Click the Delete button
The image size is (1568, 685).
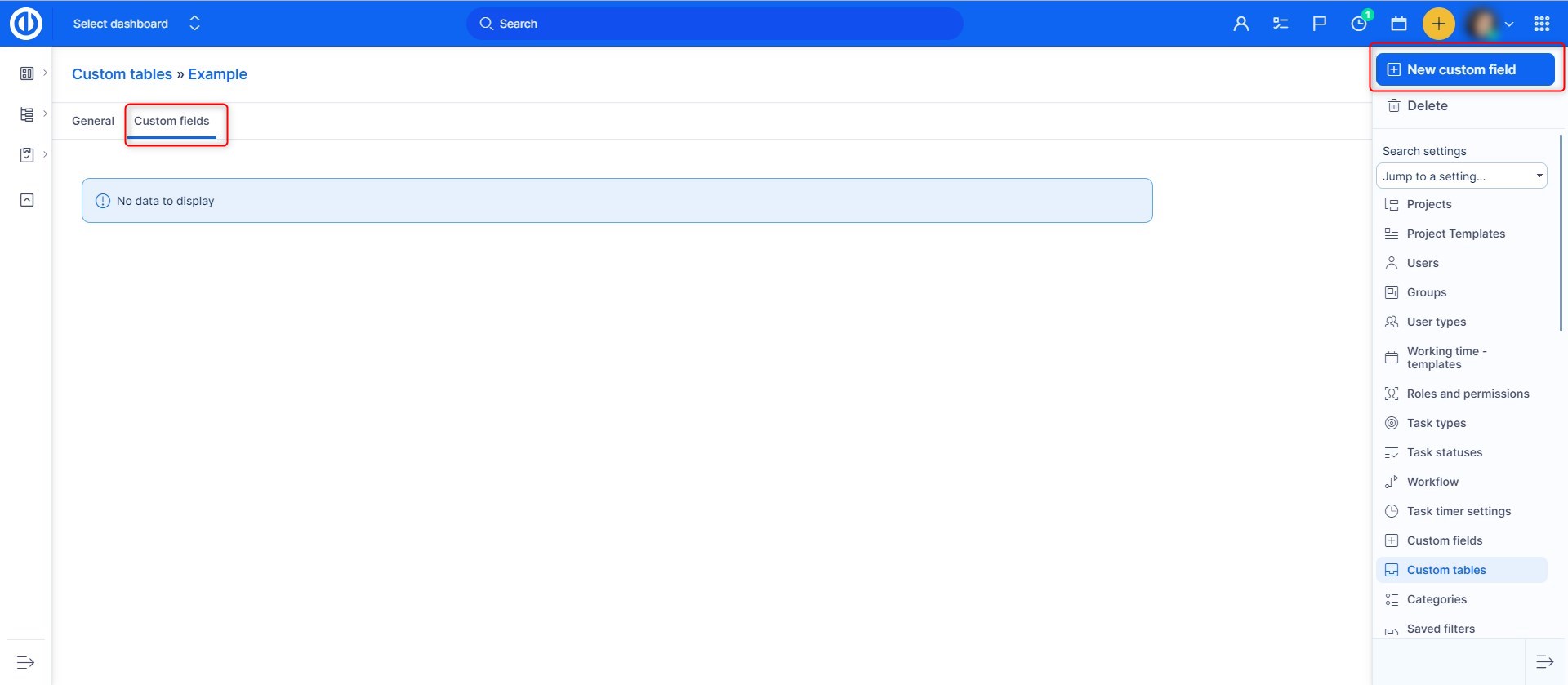click(x=1426, y=106)
